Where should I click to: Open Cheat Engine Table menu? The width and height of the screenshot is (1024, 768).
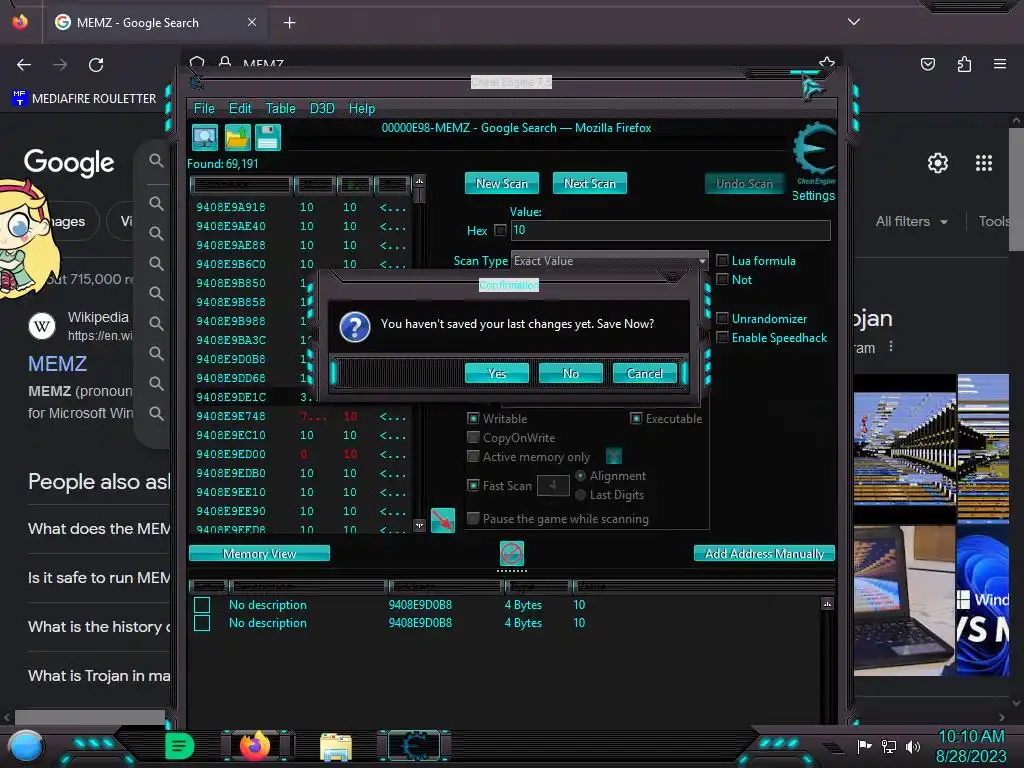pos(280,108)
